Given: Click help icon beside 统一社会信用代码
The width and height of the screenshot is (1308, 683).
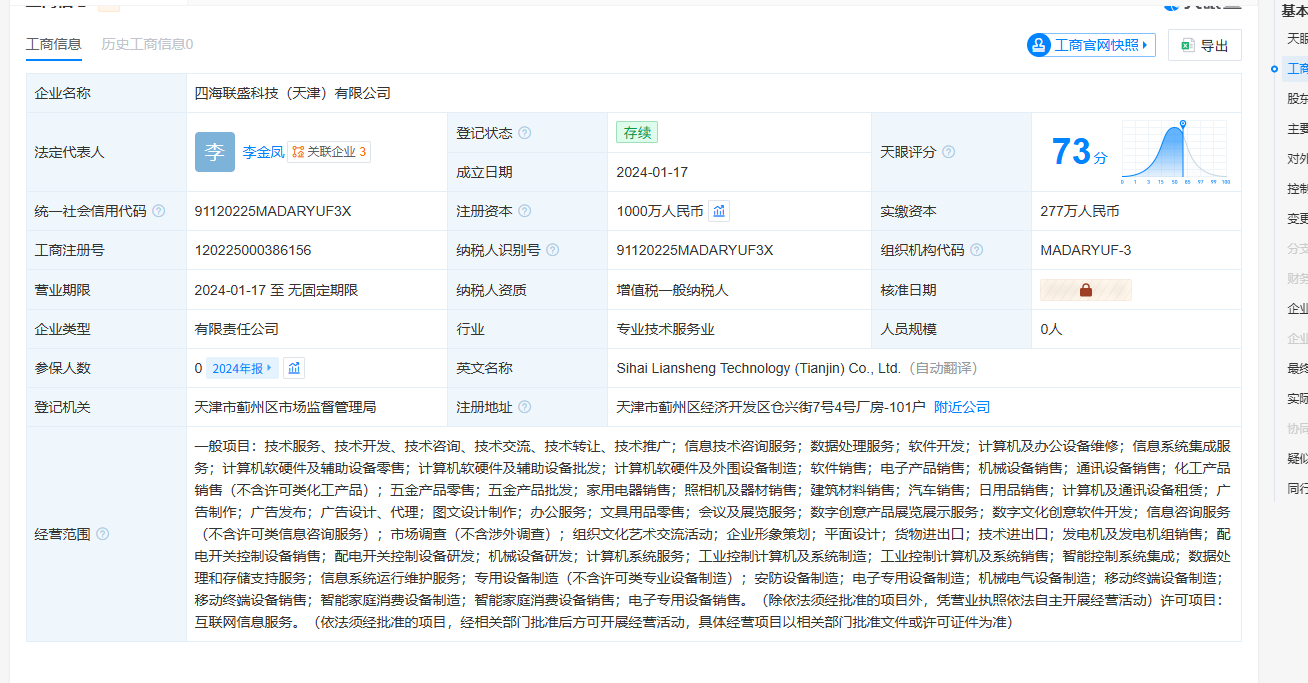Looking at the screenshot, I should (x=159, y=211).
